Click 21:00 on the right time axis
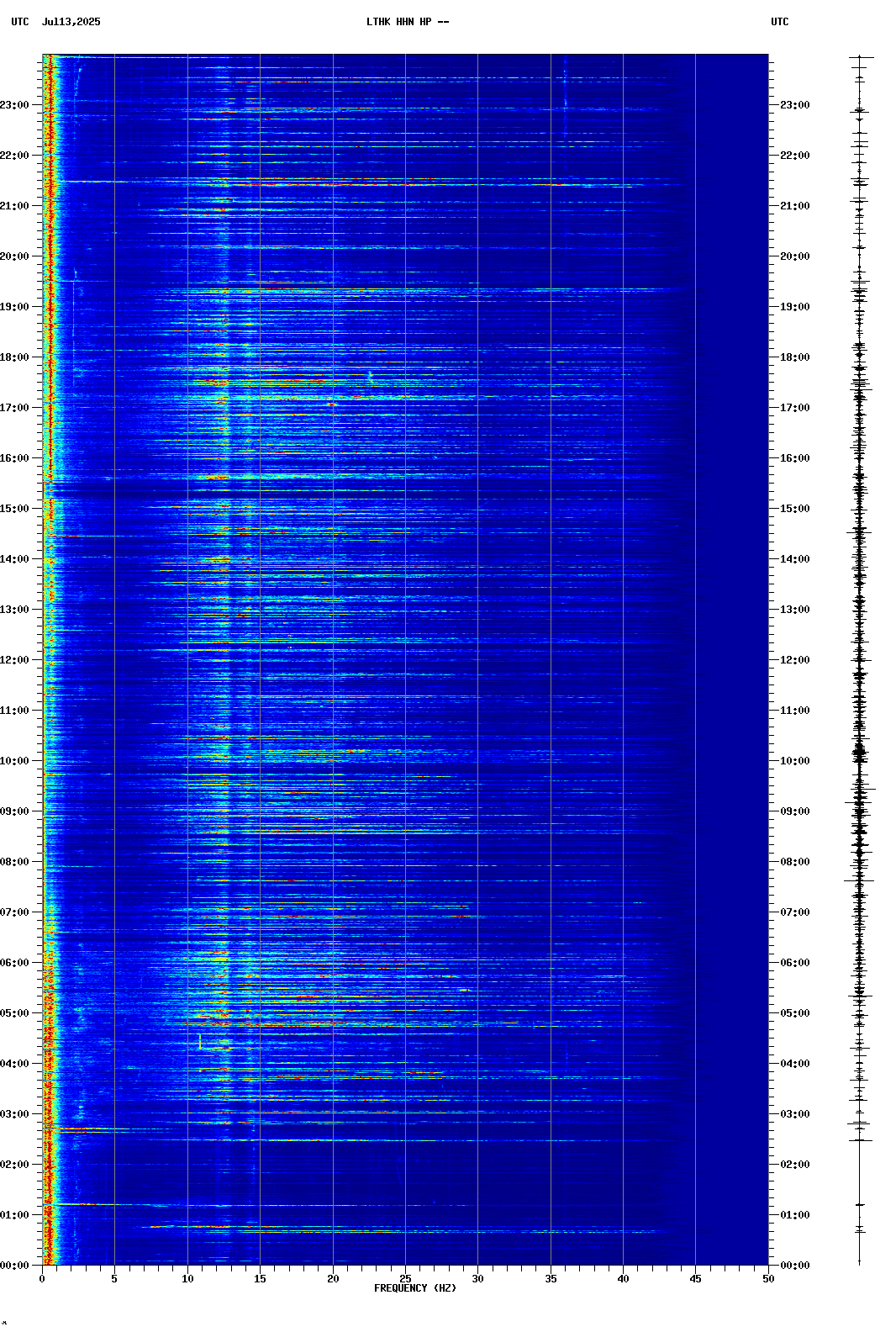This screenshot has width=896, height=1332. pos(795,206)
